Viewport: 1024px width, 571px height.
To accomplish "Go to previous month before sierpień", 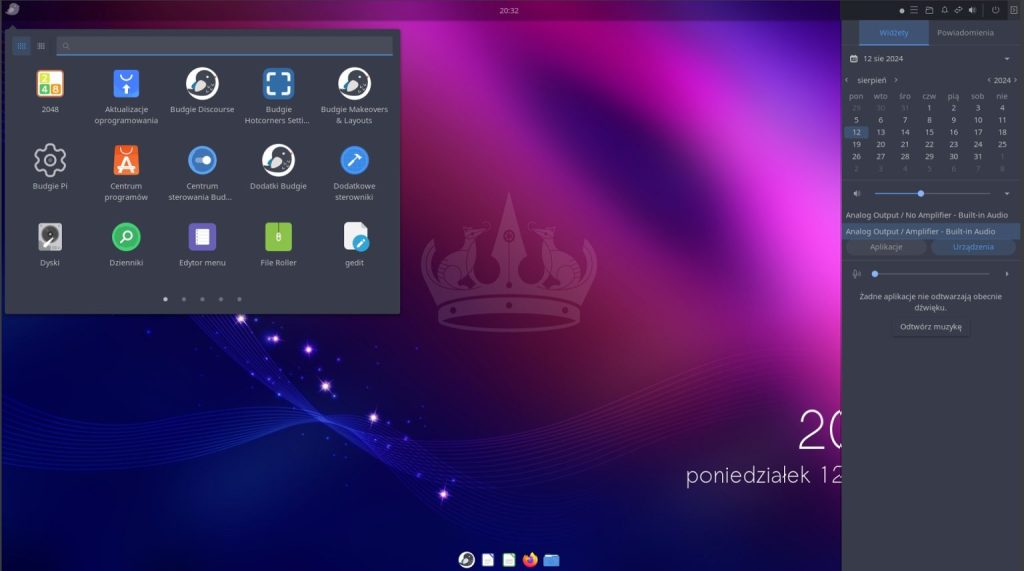I will [847, 80].
